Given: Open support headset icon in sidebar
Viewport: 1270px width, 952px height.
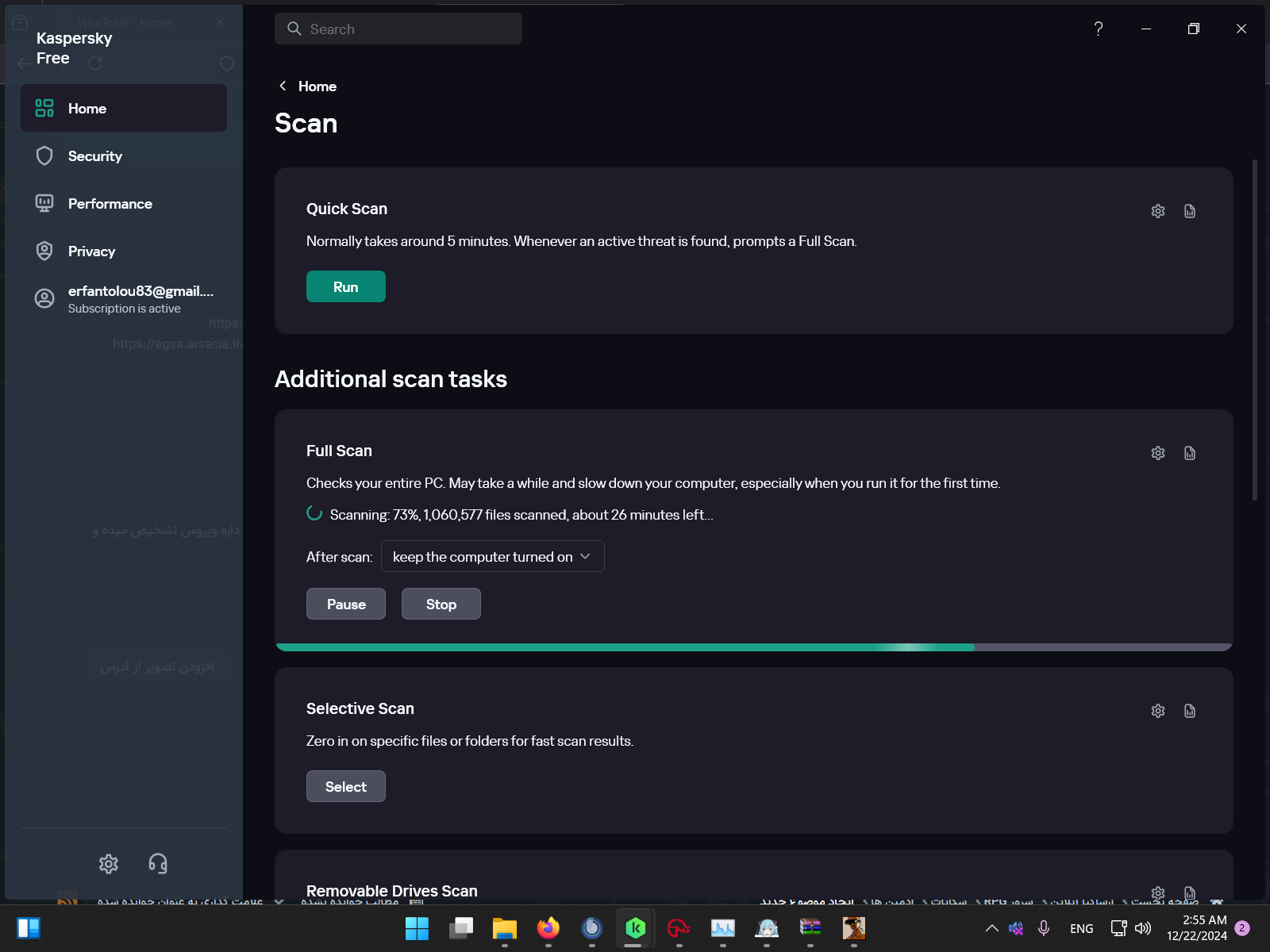Looking at the screenshot, I should (x=158, y=864).
